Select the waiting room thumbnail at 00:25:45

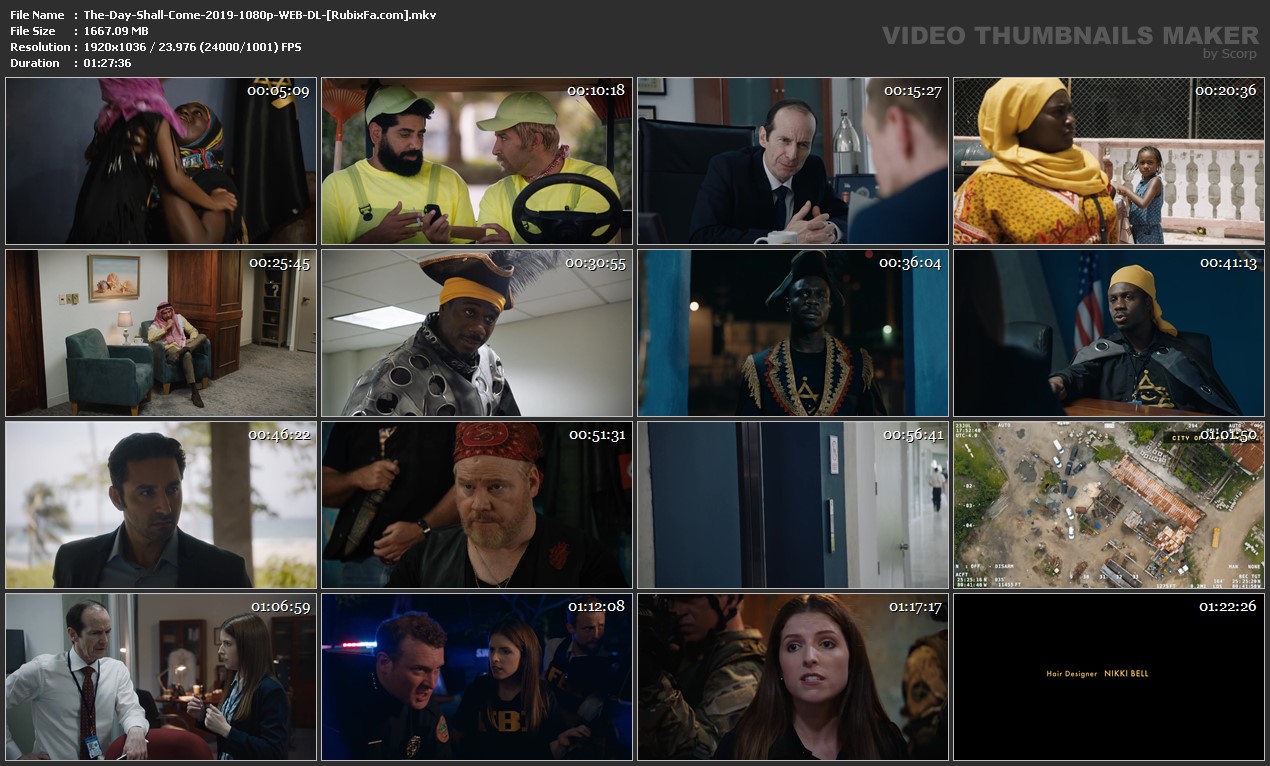(x=161, y=333)
